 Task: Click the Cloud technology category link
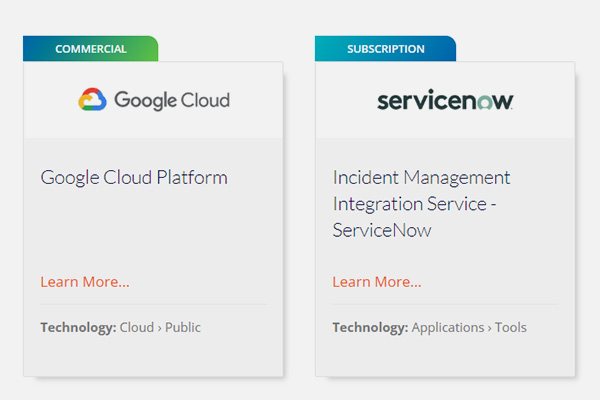click(137, 327)
